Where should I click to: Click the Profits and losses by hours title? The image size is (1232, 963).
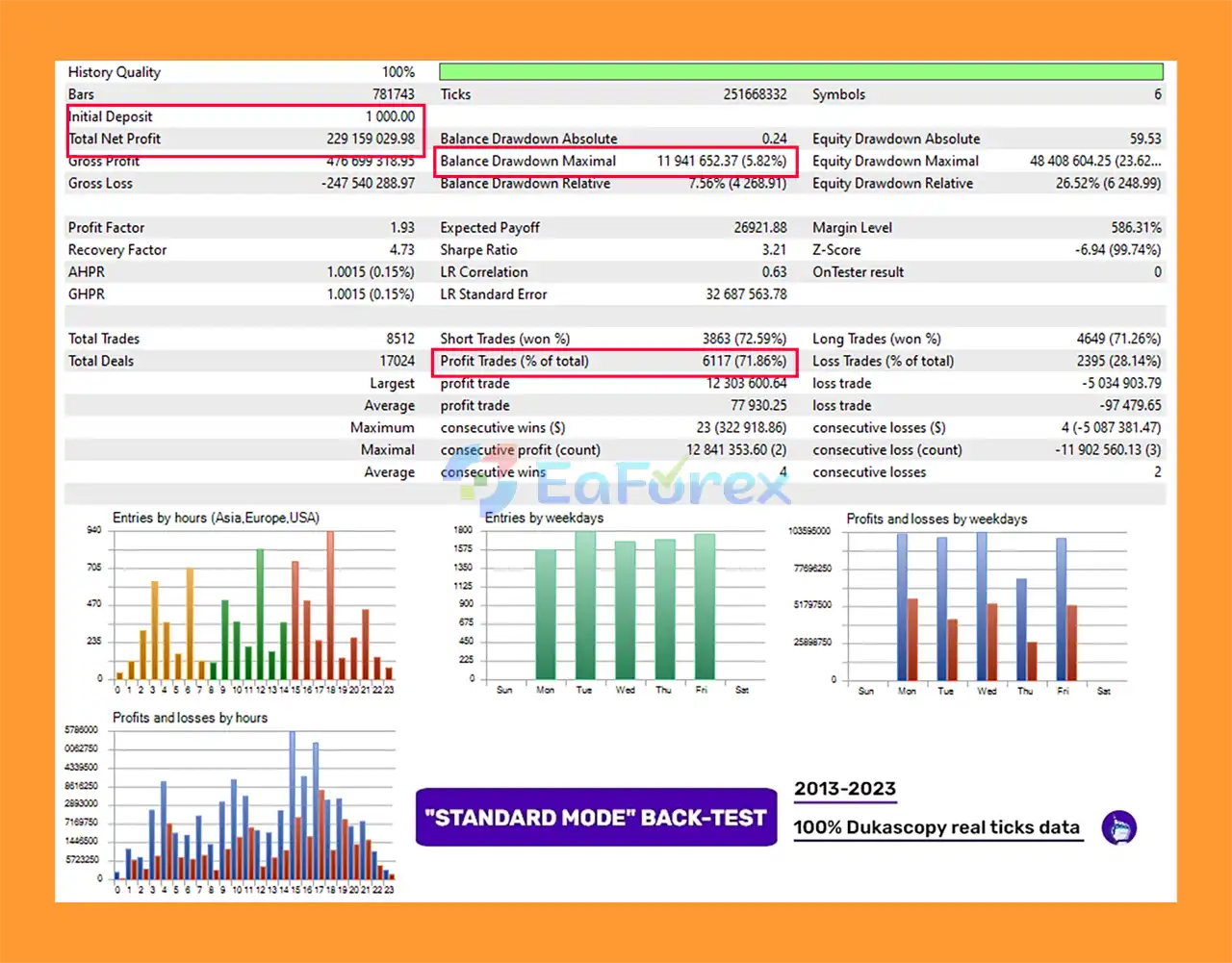tap(190, 718)
